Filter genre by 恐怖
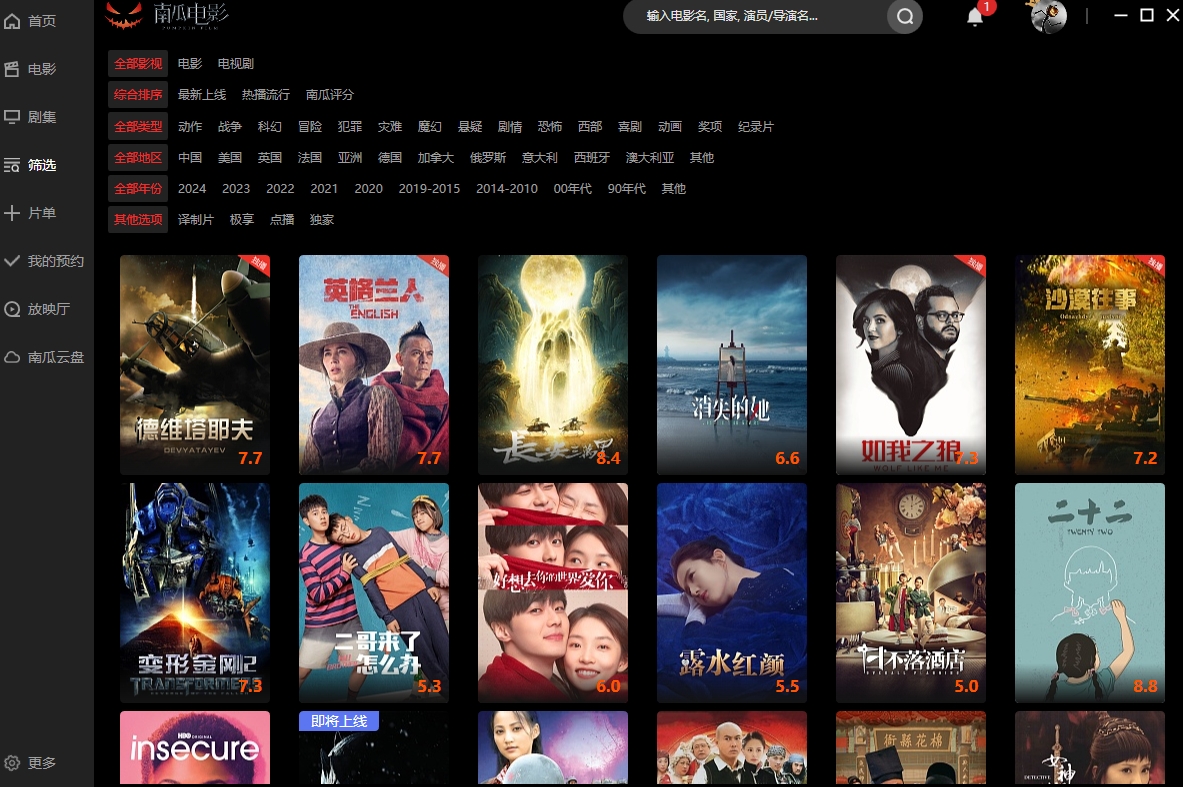This screenshot has height=787, width=1183. click(550, 127)
